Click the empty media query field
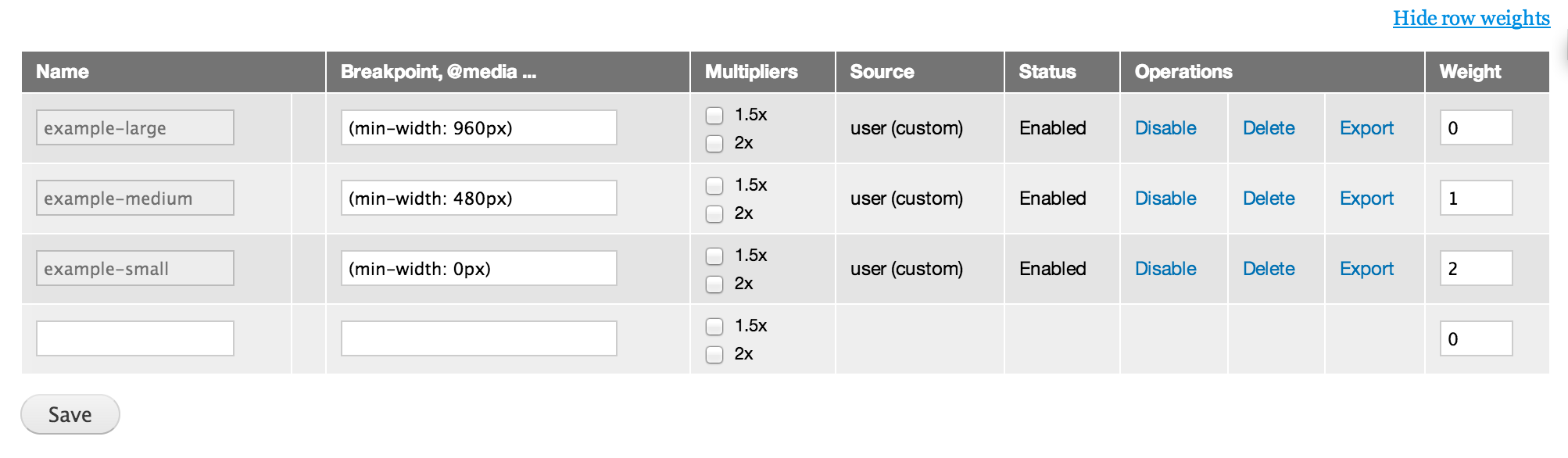 (x=478, y=338)
